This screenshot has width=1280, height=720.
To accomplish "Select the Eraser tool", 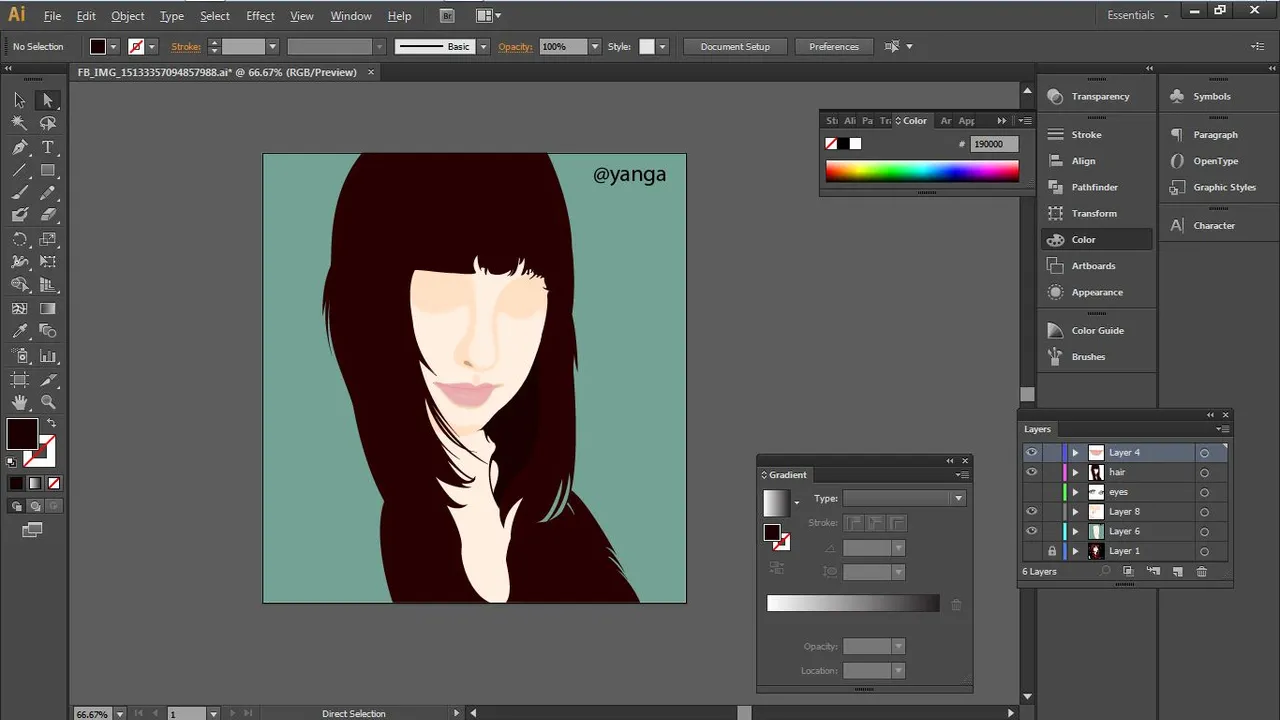I will coord(47,215).
